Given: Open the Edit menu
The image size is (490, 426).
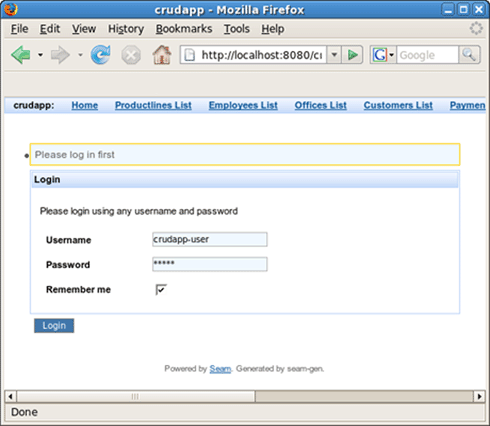Looking at the screenshot, I should [x=50, y=29].
